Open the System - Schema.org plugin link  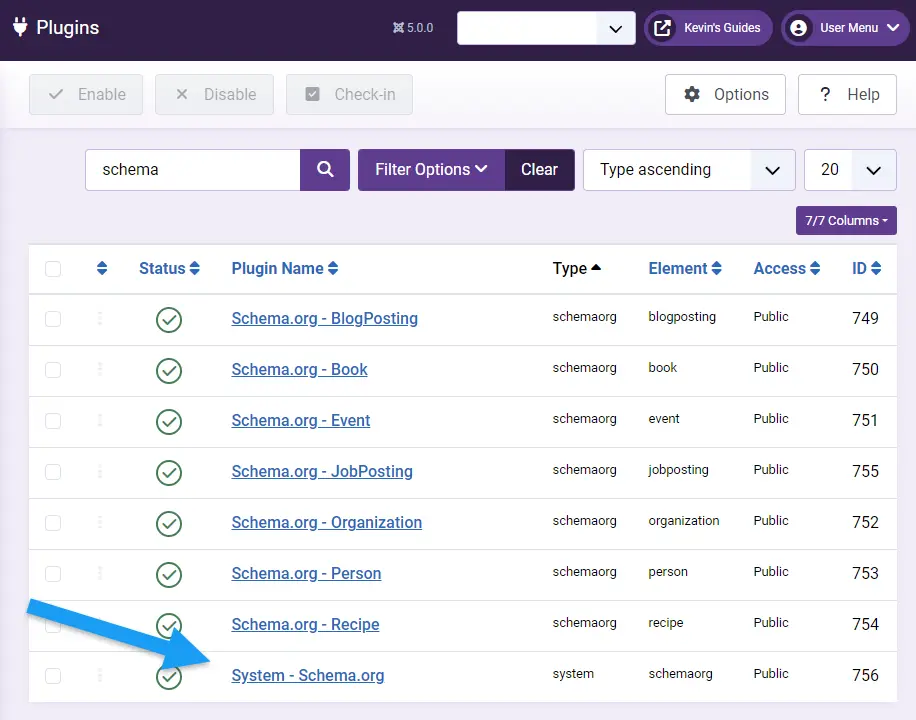(x=307, y=676)
